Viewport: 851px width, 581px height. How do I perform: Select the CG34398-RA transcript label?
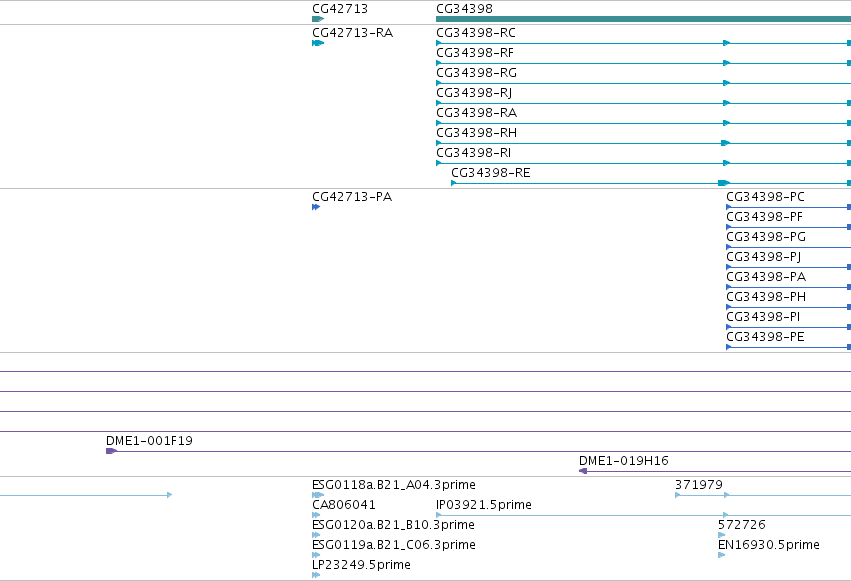(476, 113)
